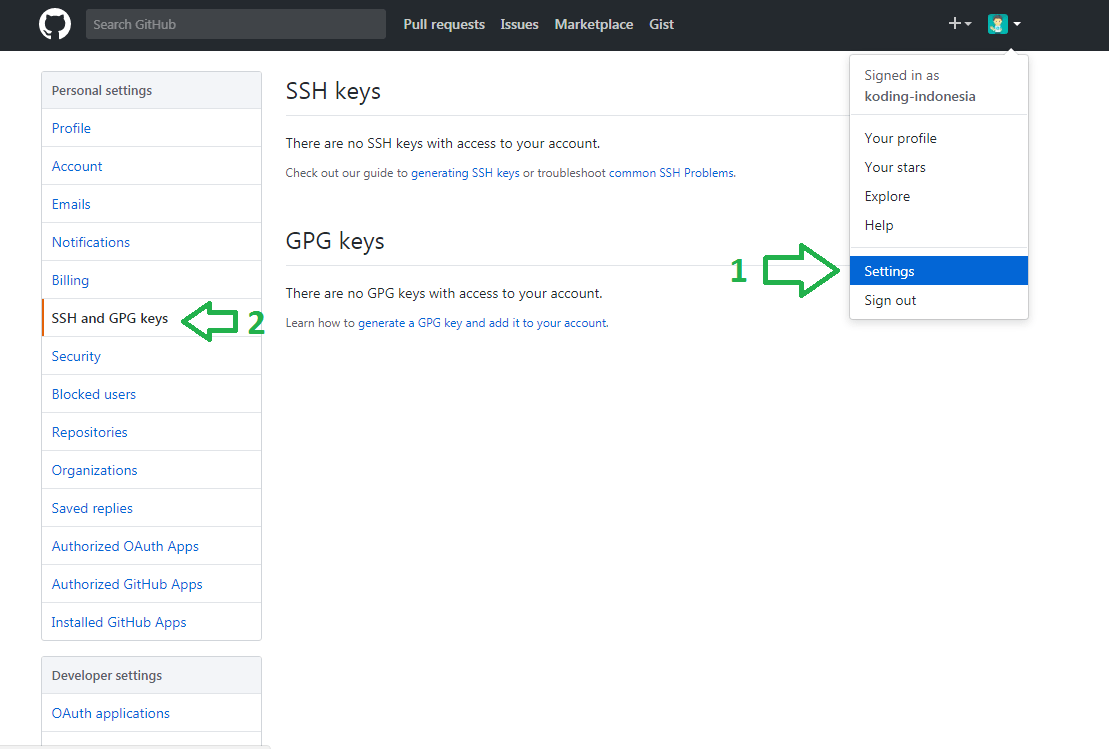Open Authorized OAuth Apps

click(151, 546)
